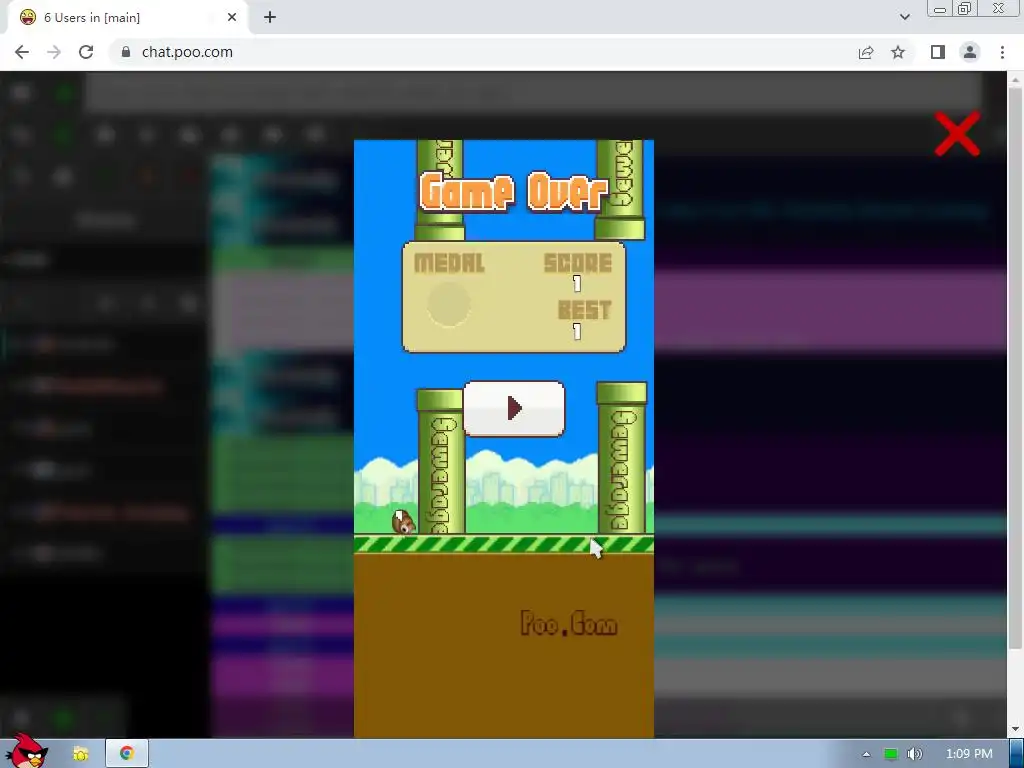The image size is (1024, 768).
Task: Open the tab search dropdown
Action: tap(904, 18)
